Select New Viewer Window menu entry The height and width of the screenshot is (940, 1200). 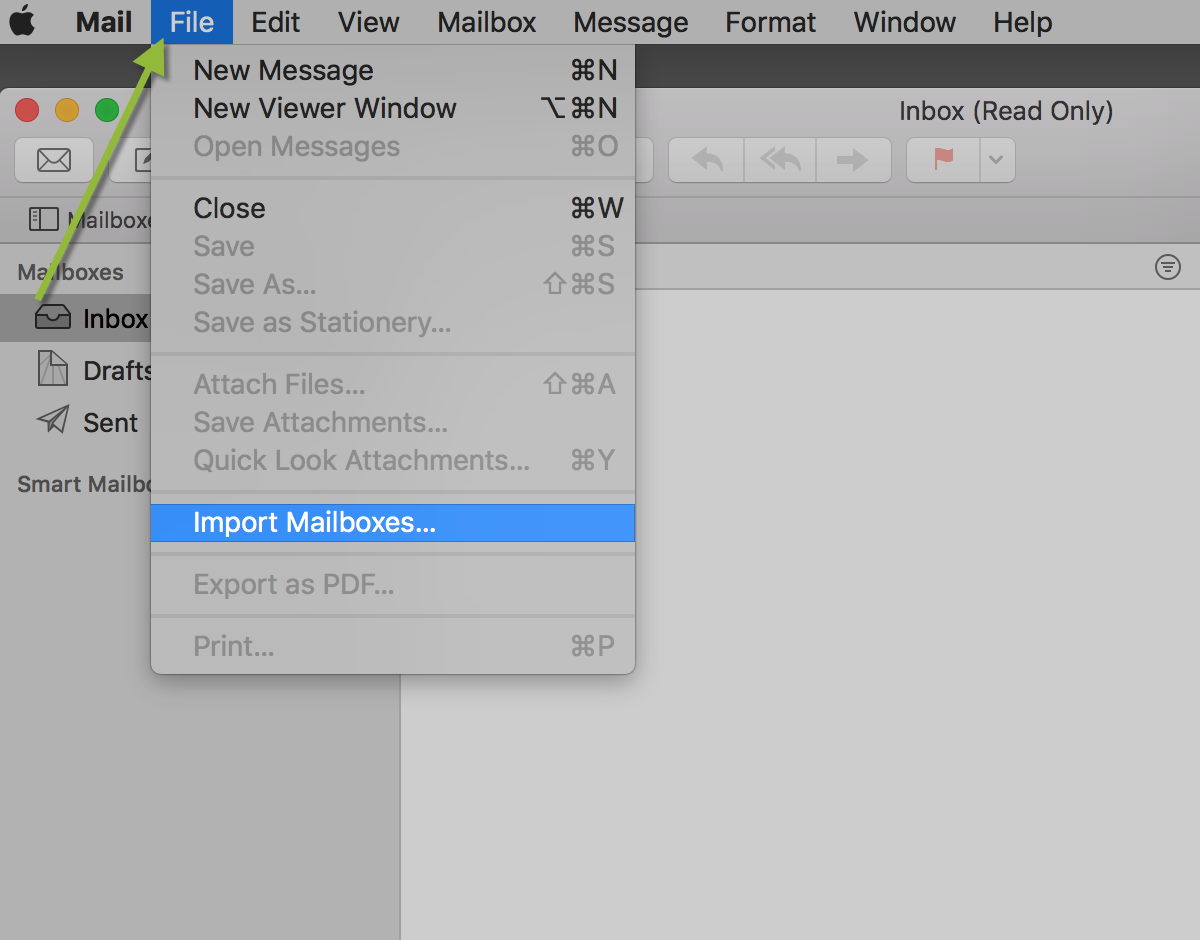pos(324,108)
